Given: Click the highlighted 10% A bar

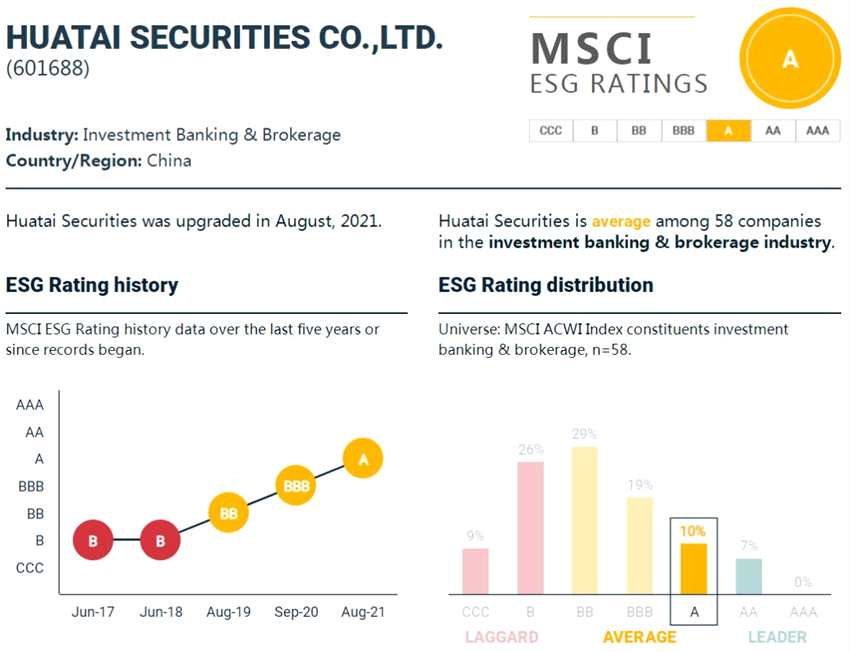Looking at the screenshot, I should click(693, 568).
